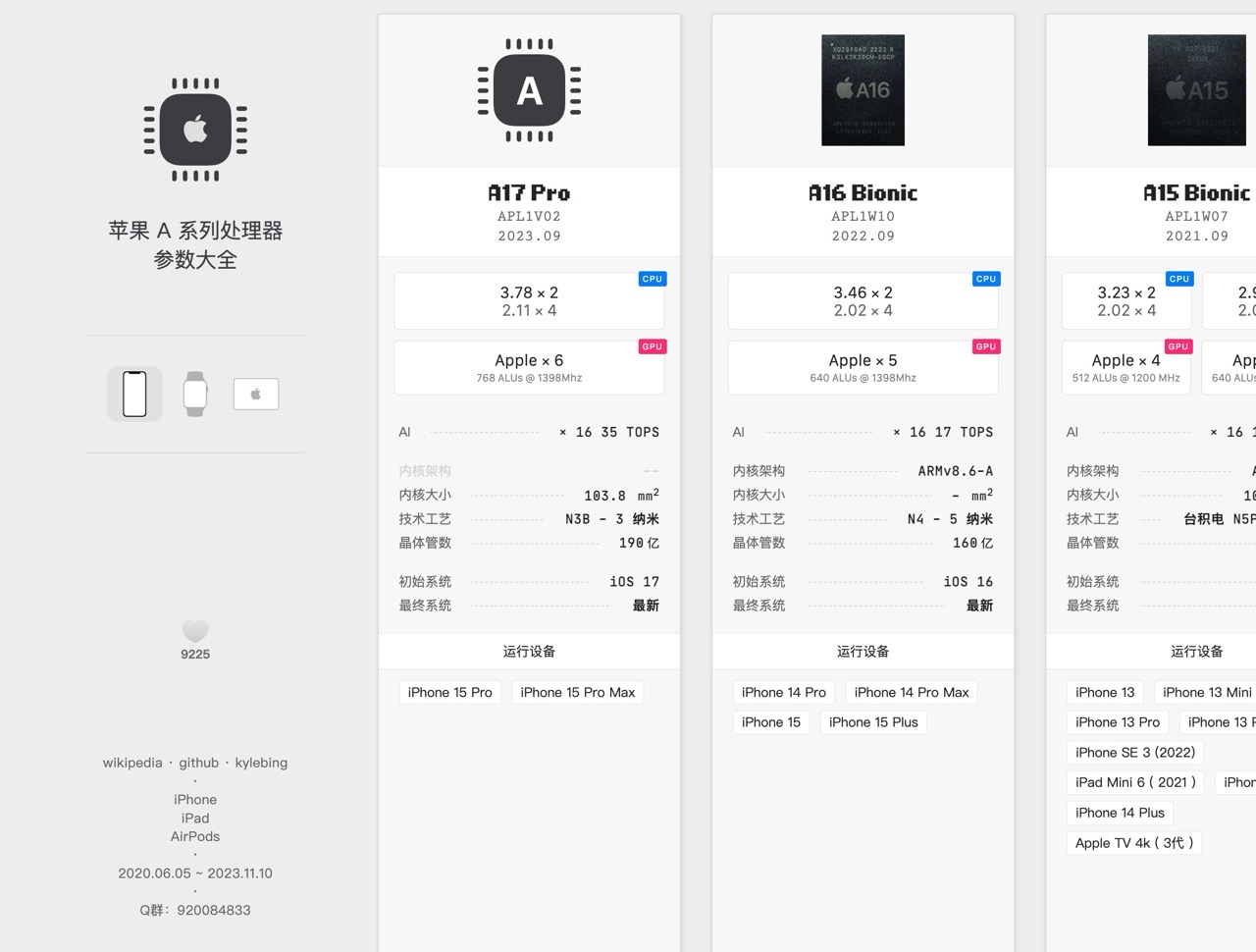This screenshot has height=952, width=1256.
Task: Select the iPad Mini 6 (2021) tag
Action: pos(1136,782)
